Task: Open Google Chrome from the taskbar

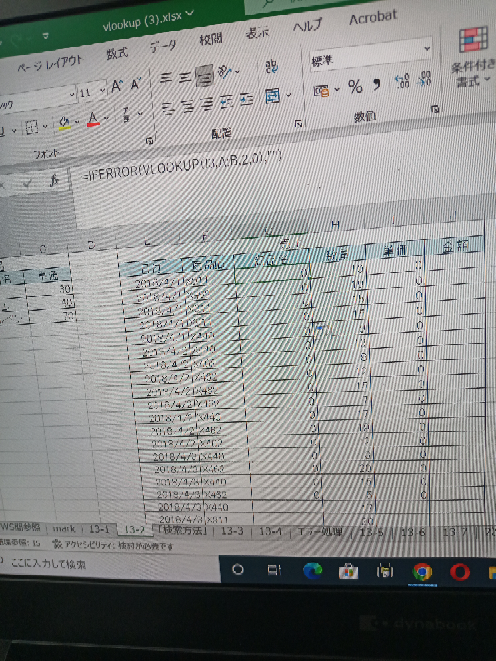Action: pyautogui.click(x=422, y=572)
